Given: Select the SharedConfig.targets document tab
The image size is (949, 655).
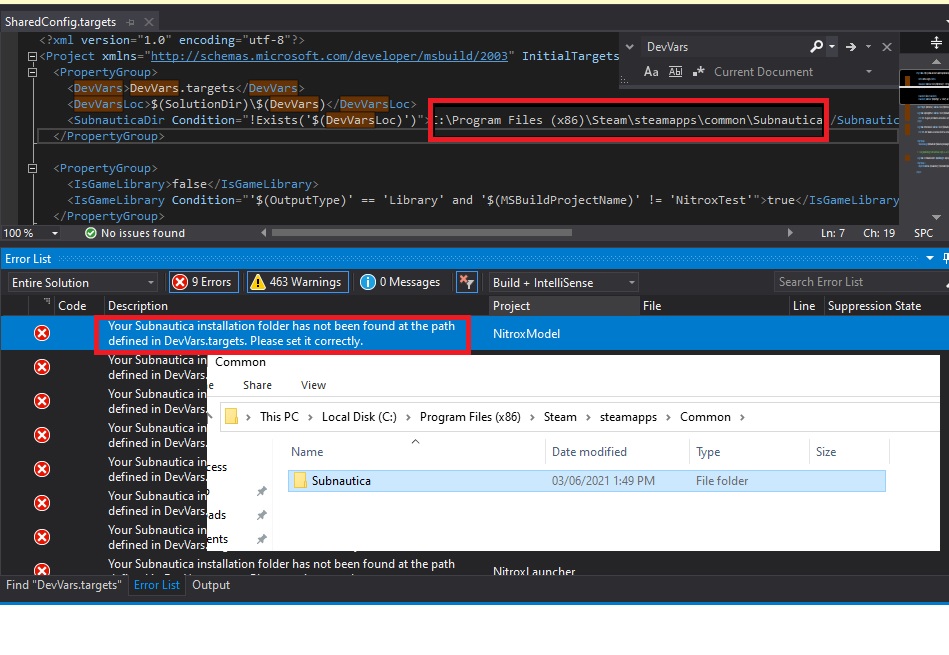Looking at the screenshot, I should click(x=61, y=22).
